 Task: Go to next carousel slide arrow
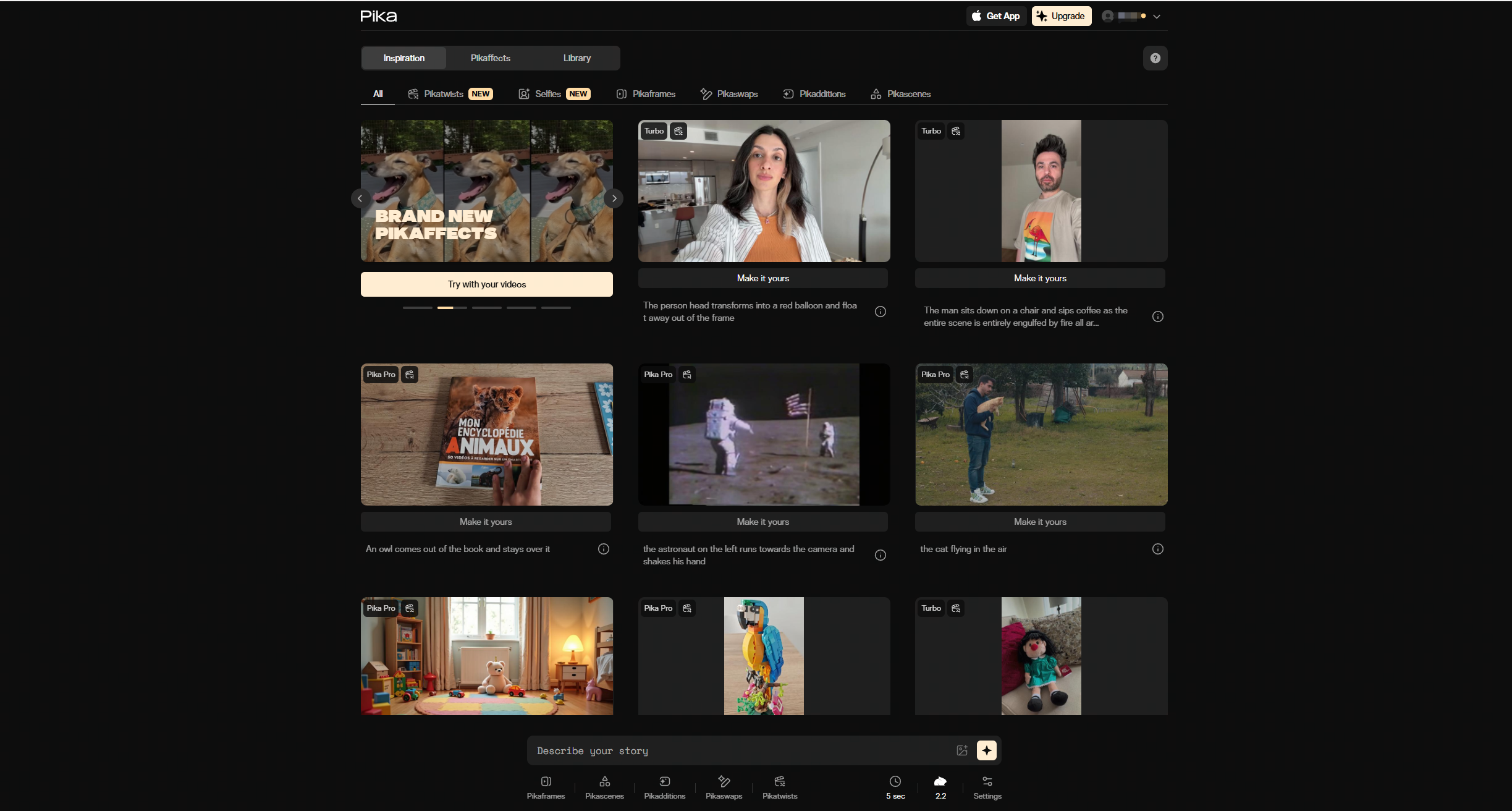tap(614, 198)
